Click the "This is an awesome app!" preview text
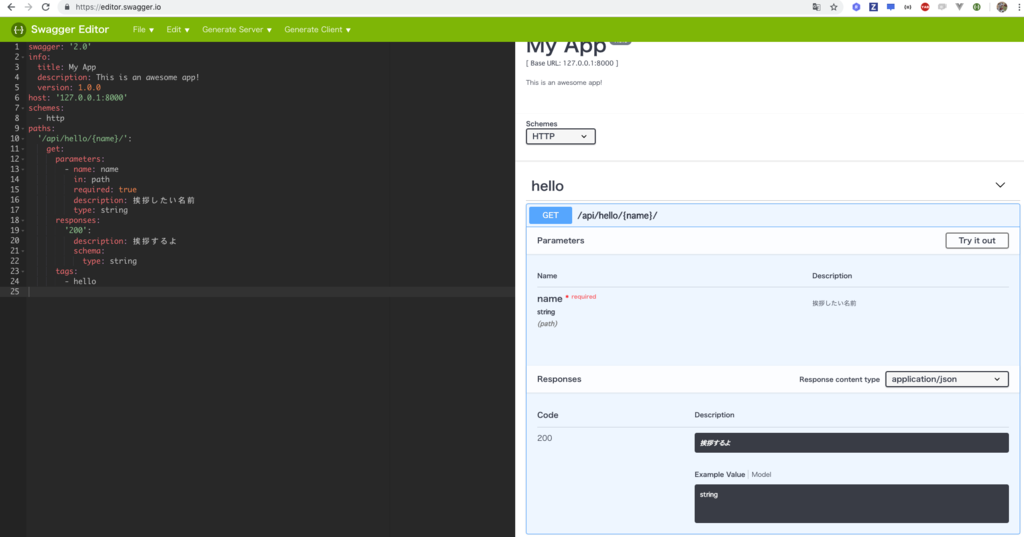The width and height of the screenshot is (1024, 537). coord(564,82)
